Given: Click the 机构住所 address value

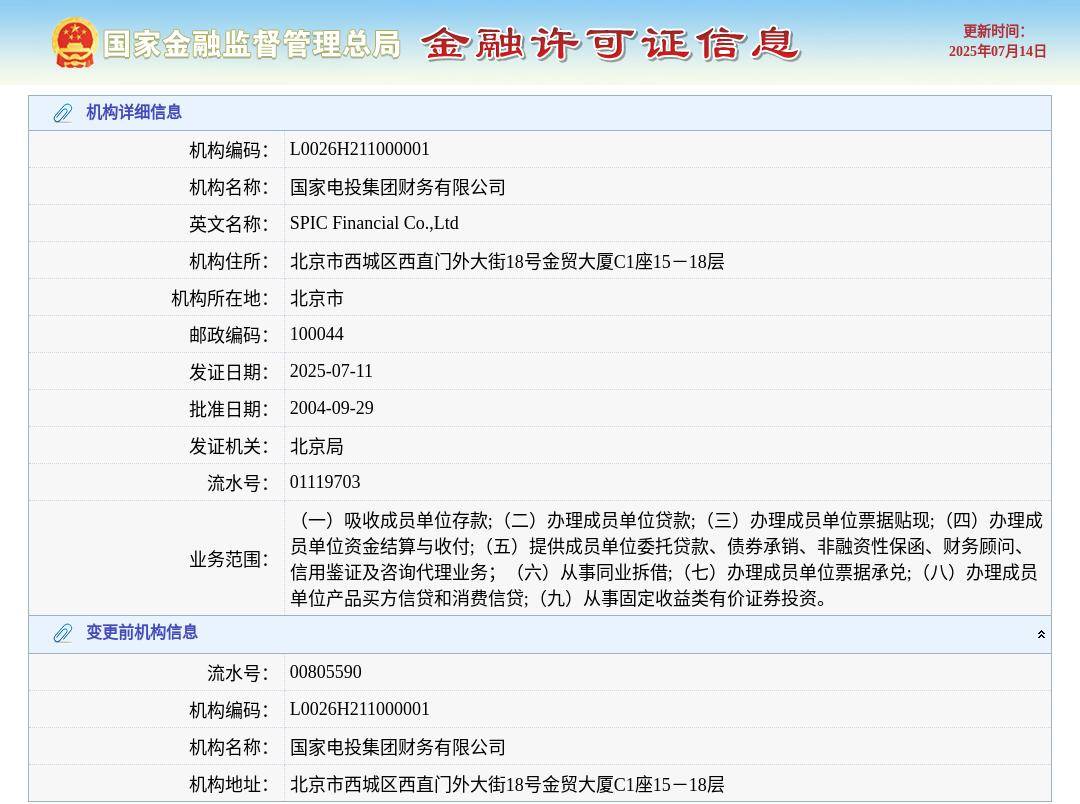Looking at the screenshot, I should 507,261.
